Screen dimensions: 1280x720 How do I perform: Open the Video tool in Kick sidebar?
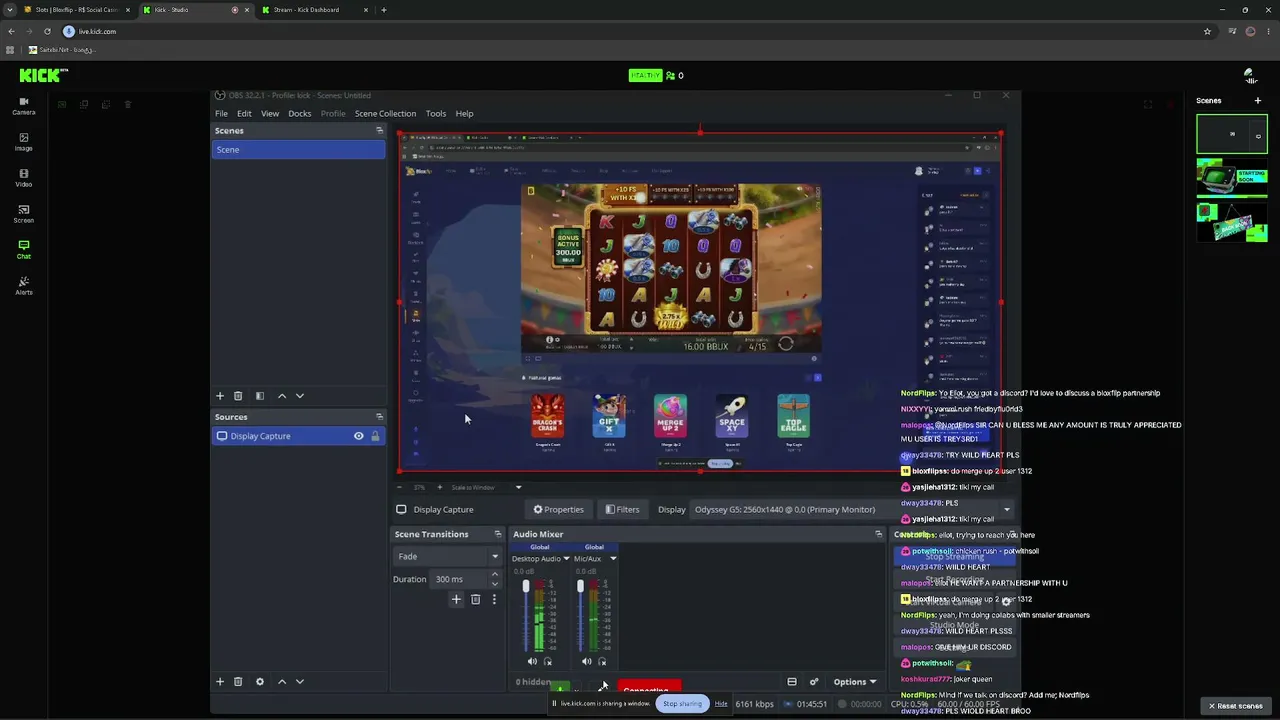[x=24, y=177]
